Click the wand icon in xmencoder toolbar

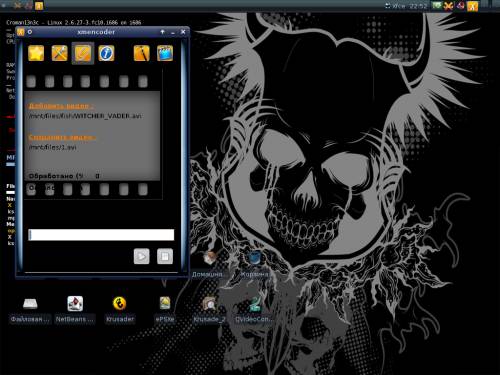tap(142, 53)
